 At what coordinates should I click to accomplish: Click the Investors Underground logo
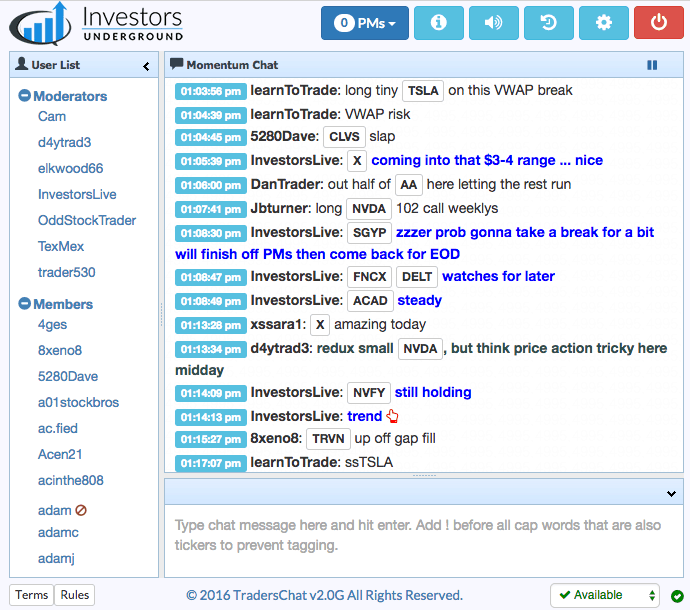pos(96,24)
